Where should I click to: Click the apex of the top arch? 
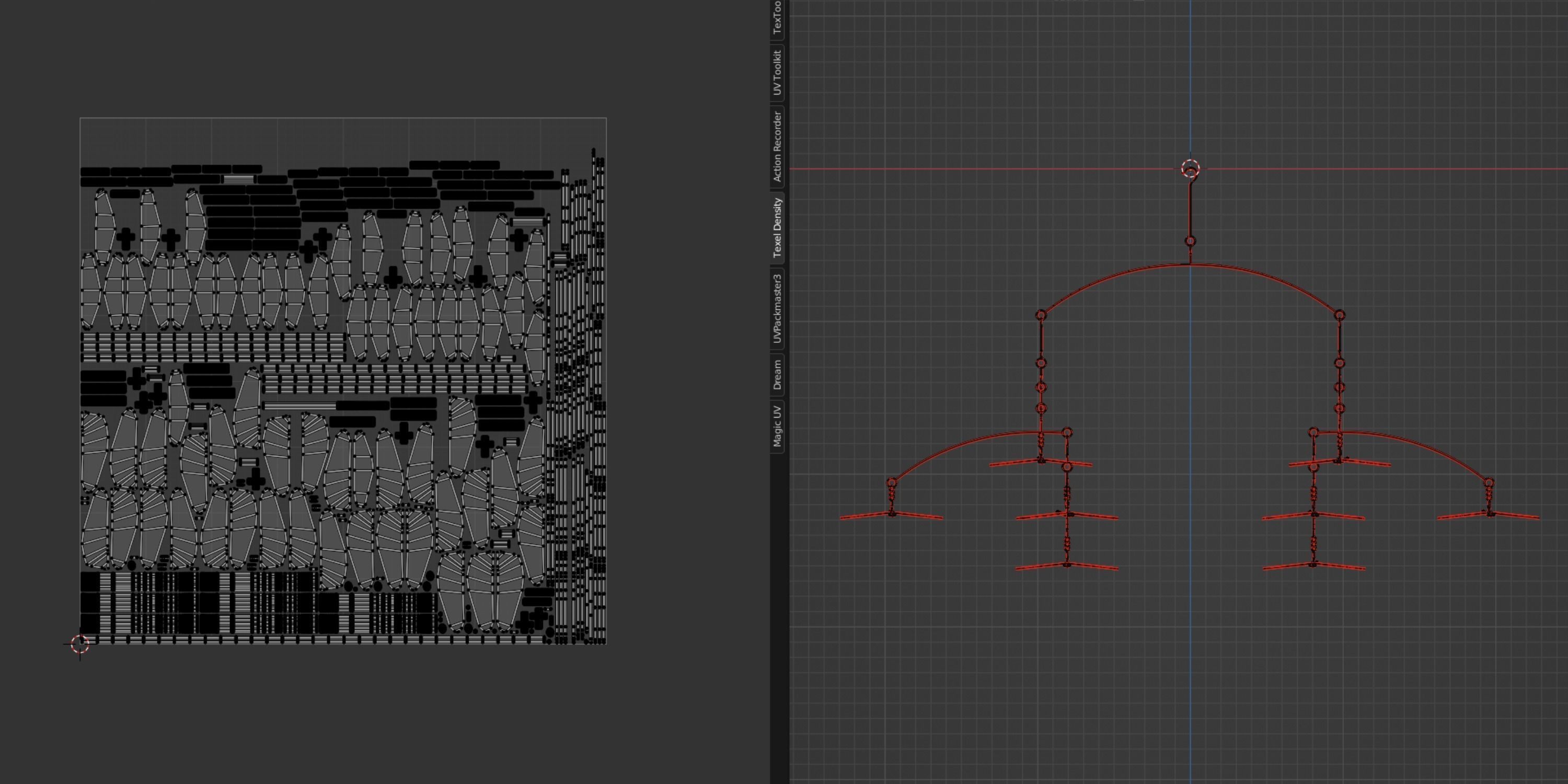point(1191,265)
